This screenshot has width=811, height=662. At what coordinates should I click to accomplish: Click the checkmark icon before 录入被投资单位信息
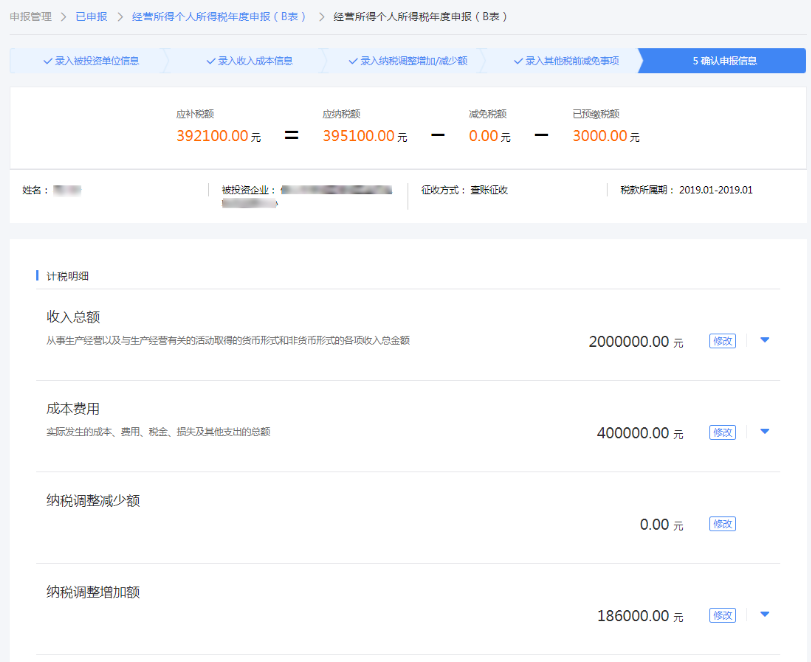pyautogui.click(x=48, y=61)
